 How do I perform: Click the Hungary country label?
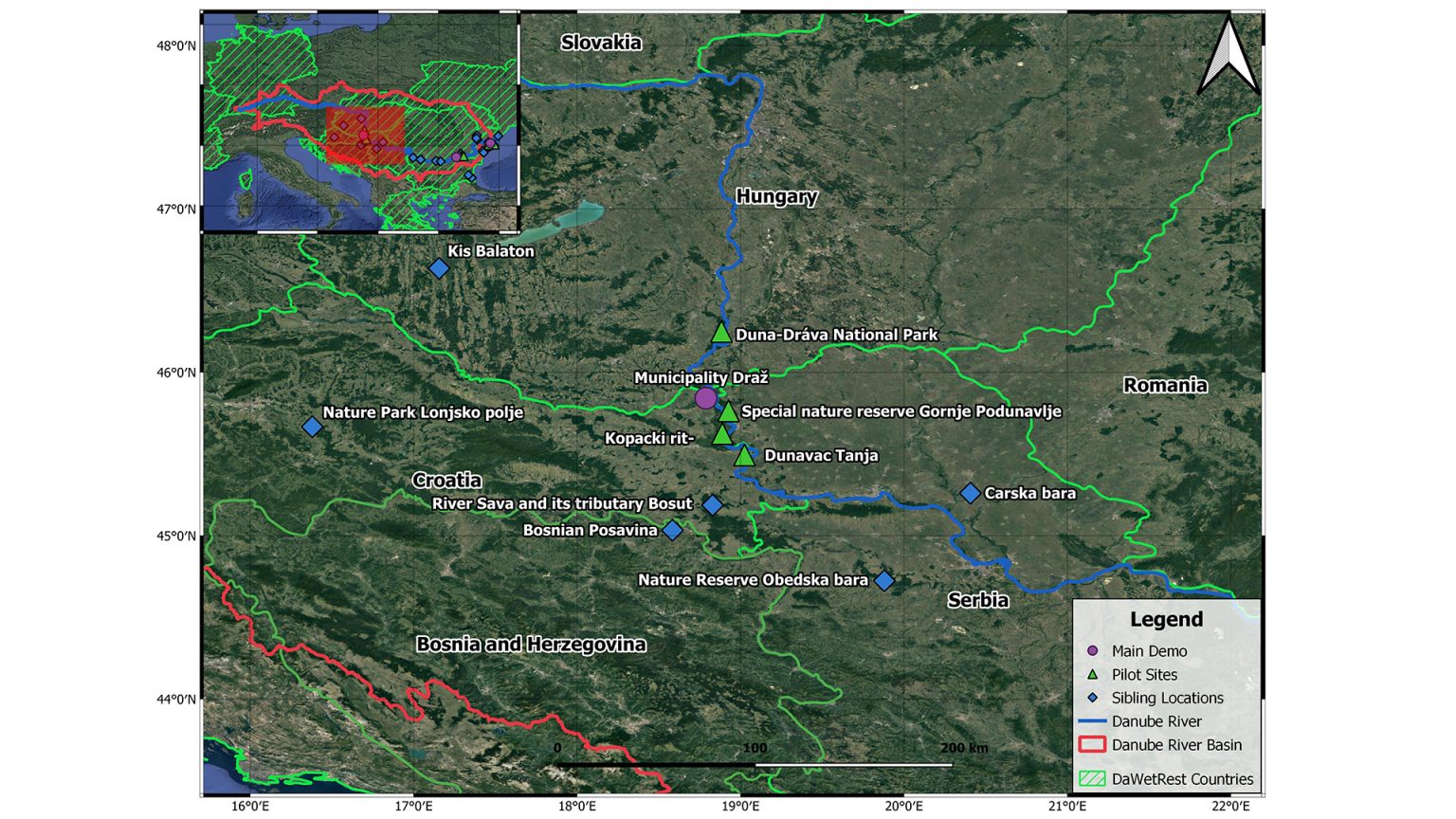[x=776, y=196]
